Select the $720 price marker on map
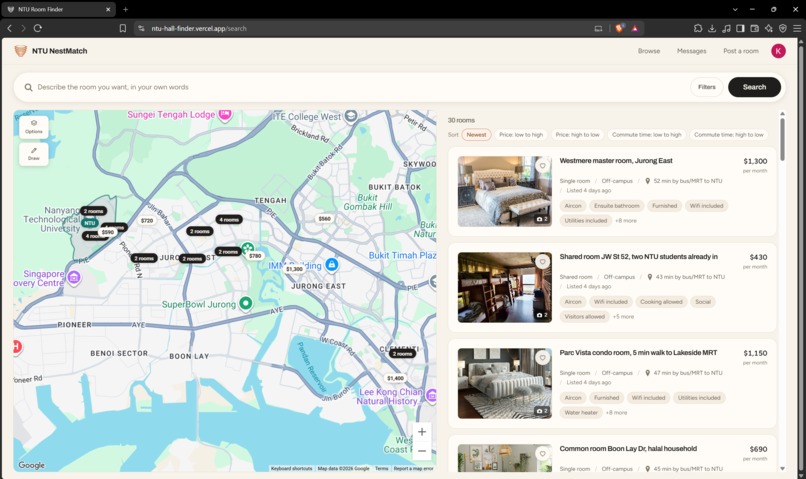 pos(147,220)
